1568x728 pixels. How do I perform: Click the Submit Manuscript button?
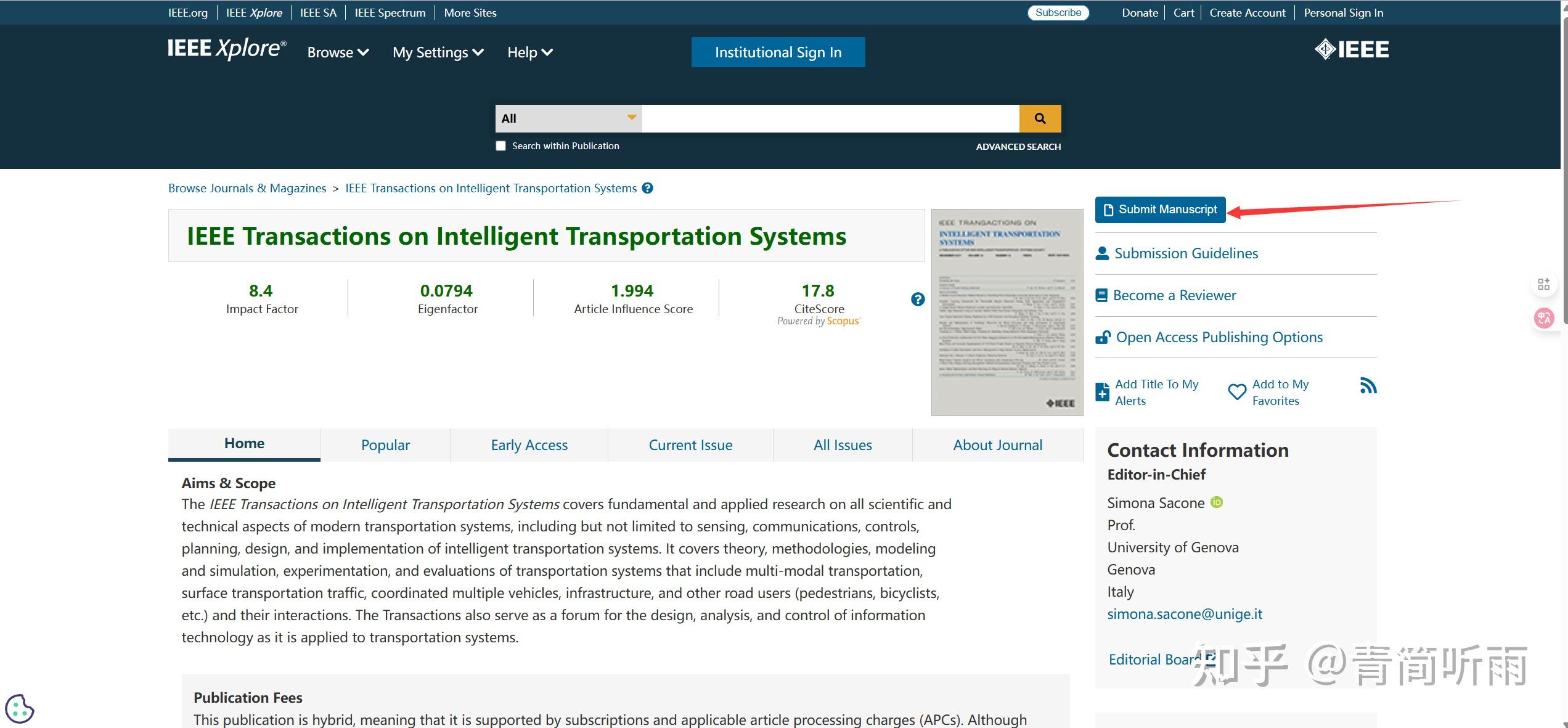pyautogui.click(x=1160, y=210)
